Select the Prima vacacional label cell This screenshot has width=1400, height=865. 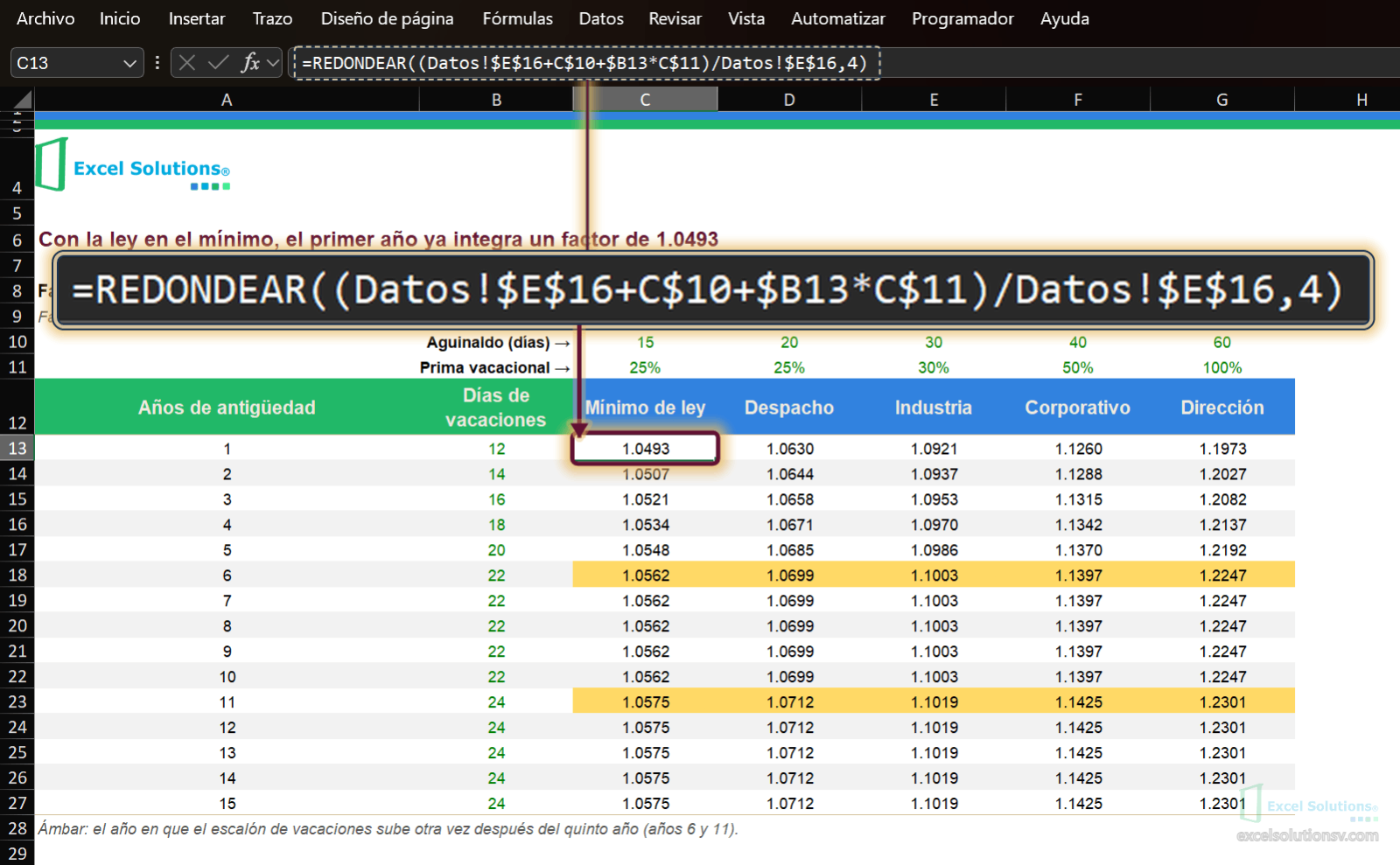[x=495, y=367]
